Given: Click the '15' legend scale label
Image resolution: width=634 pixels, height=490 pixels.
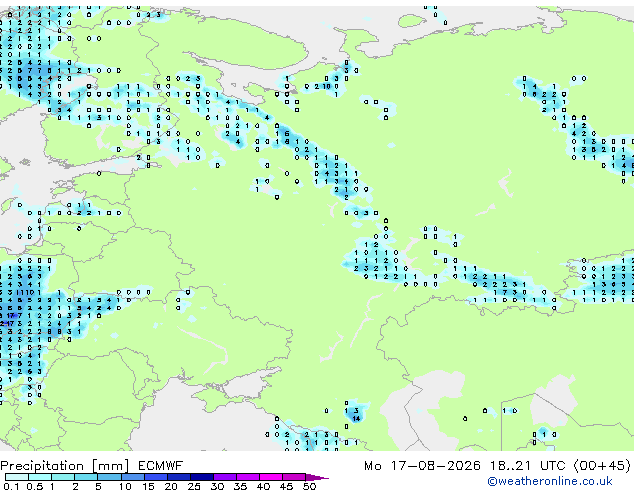Looking at the screenshot, I should (148, 486).
